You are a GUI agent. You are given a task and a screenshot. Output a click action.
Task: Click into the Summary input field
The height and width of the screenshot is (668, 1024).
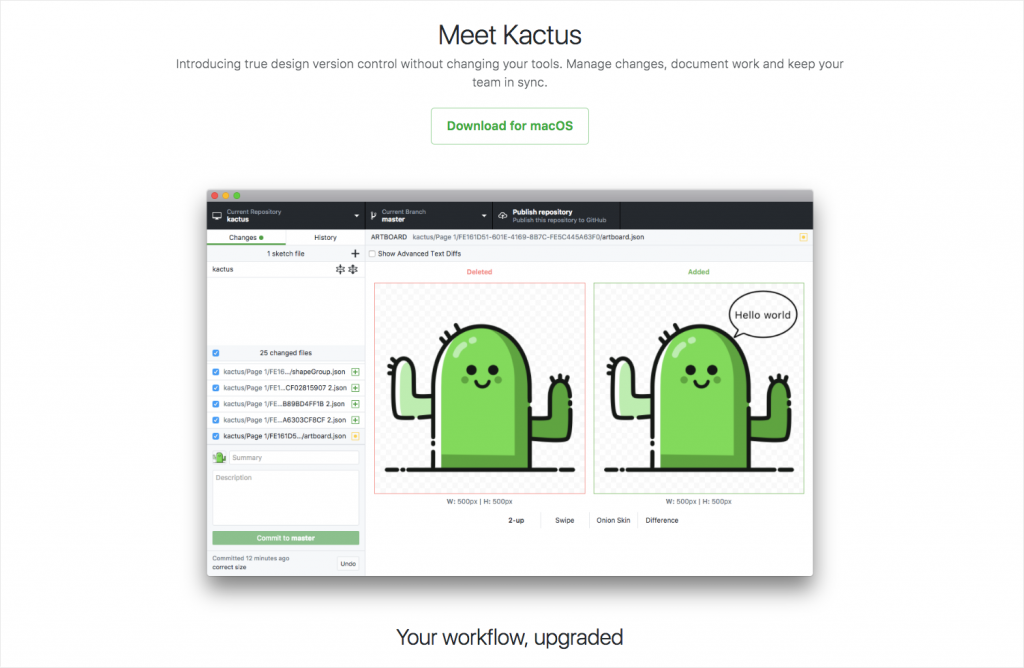pos(294,458)
